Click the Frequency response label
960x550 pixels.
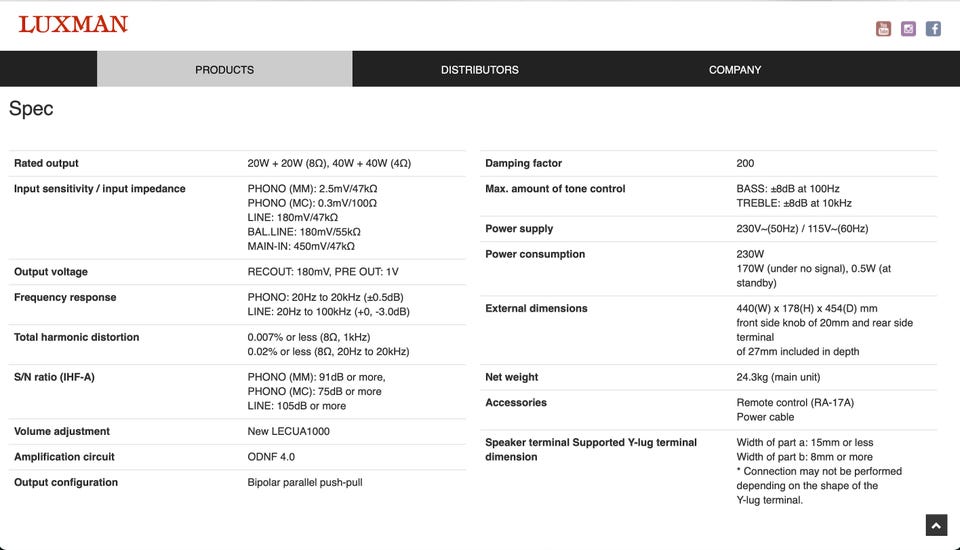pyautogui.click(x=65, y=297)
